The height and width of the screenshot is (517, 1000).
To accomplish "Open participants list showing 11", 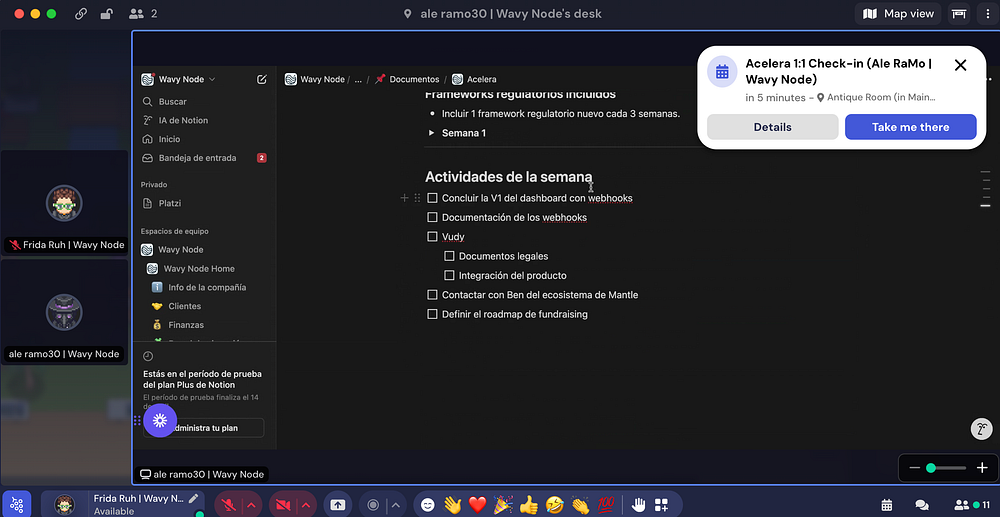I will (972, 505).
